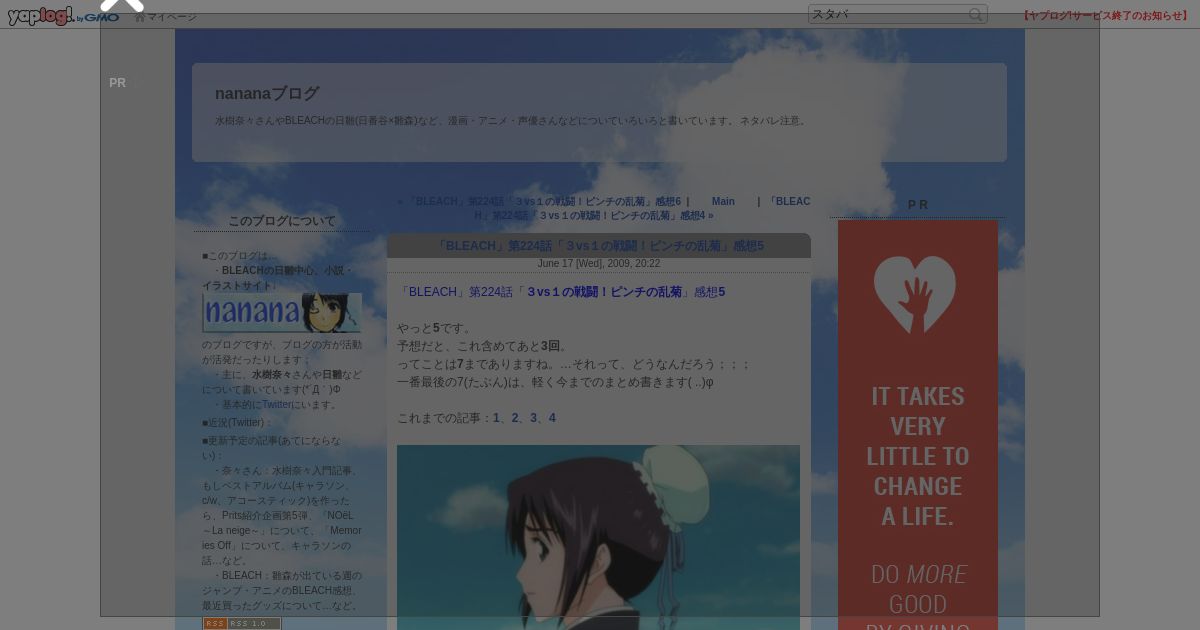The width and height of the screenshot is (1200, 630).
Task: Open the anime screenshot image in post
Action: click(x=598, y=537)
